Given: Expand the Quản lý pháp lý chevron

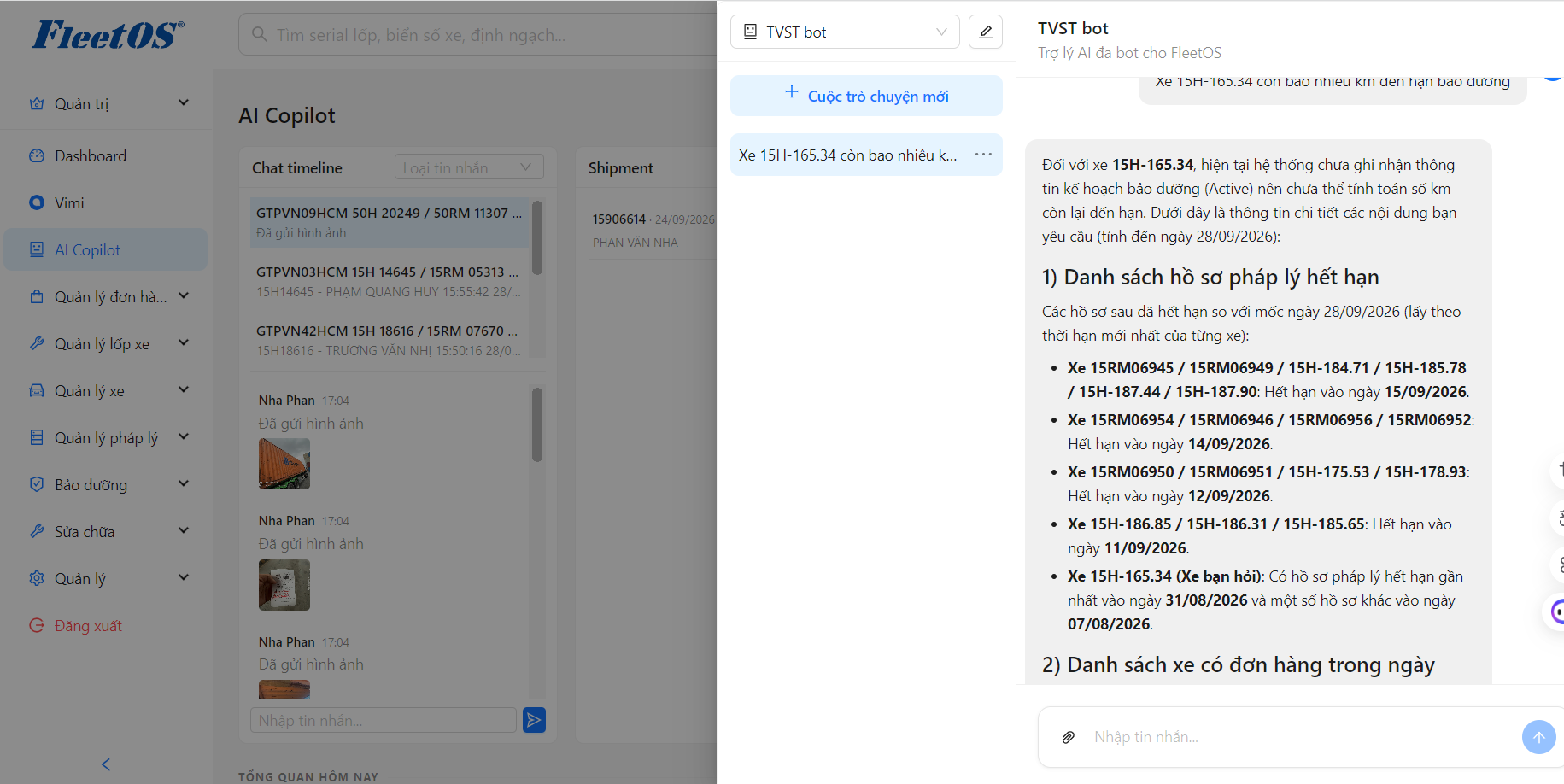Looking at the screenshot, I should (x=184, y=437).
